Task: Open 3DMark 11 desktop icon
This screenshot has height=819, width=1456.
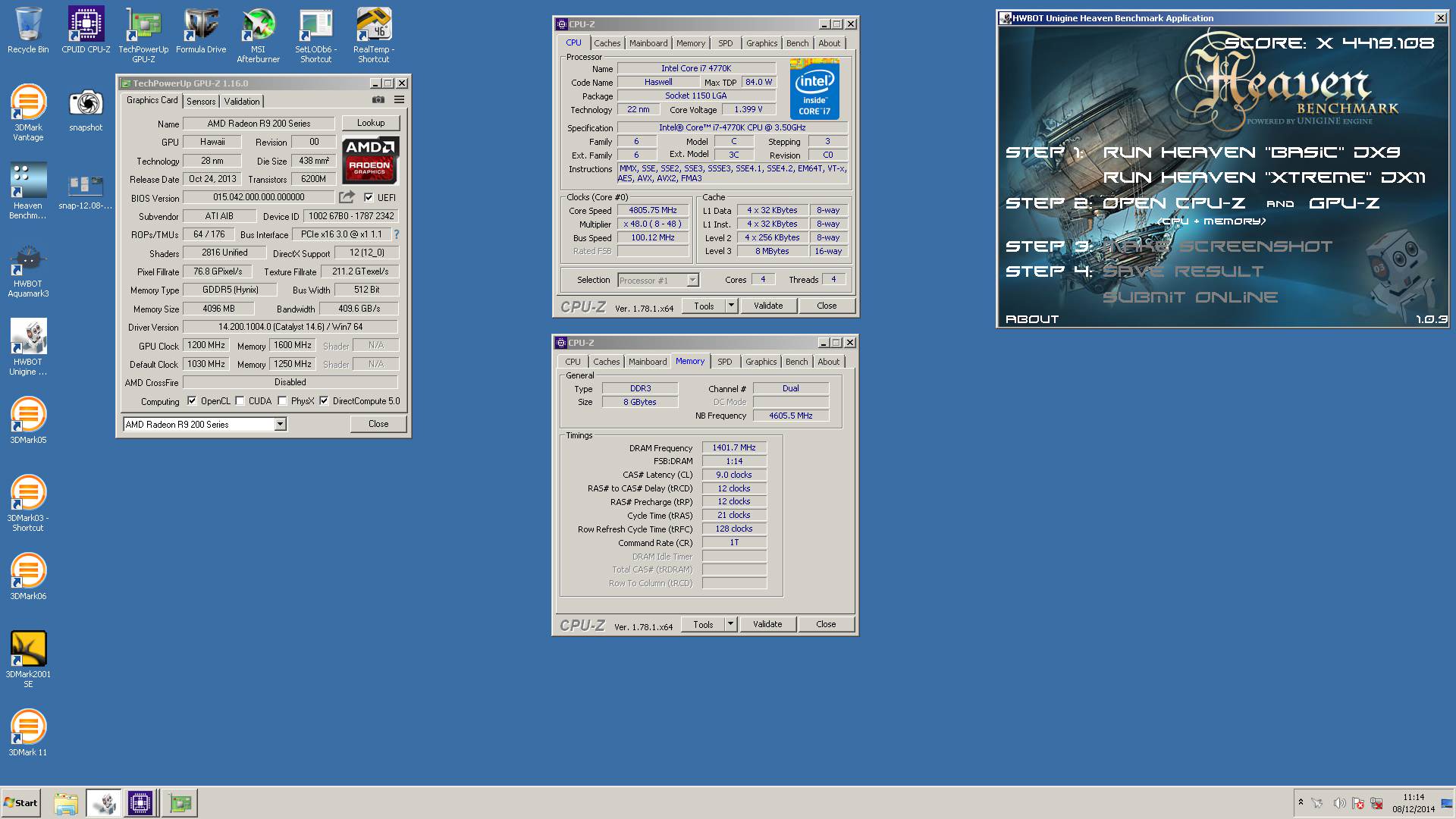Action: pyautogui.click(x=28, y=733)
